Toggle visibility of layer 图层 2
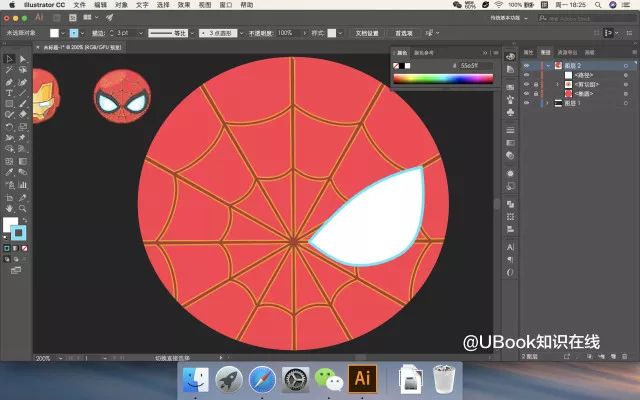Screen dimensions: 640x400 tap(527, 66)
